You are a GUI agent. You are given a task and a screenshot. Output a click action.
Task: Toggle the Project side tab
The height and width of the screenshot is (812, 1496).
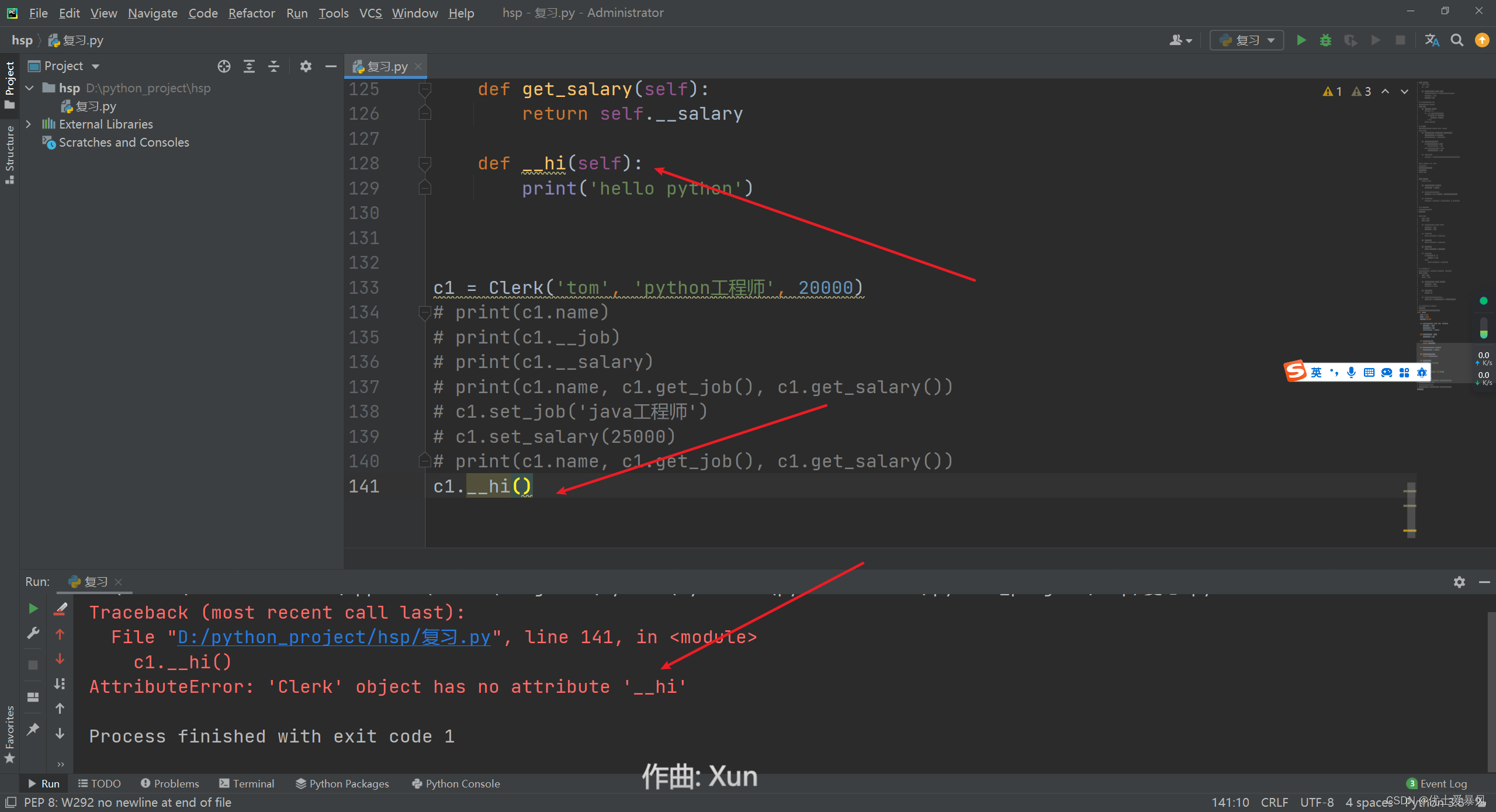click(9, 85)
